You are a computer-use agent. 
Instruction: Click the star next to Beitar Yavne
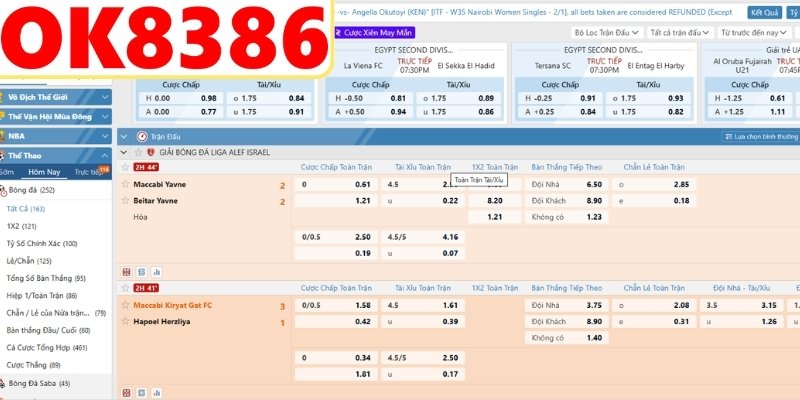click(x=125, y=201)
